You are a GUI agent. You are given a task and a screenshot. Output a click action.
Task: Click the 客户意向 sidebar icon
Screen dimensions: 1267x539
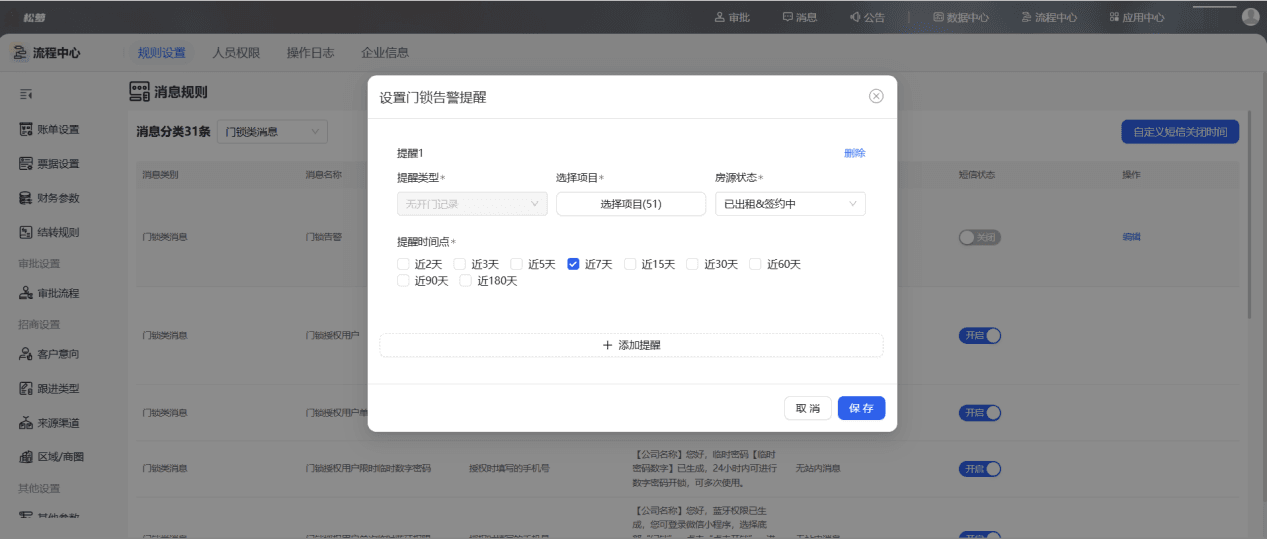click(x=27, y=354)
